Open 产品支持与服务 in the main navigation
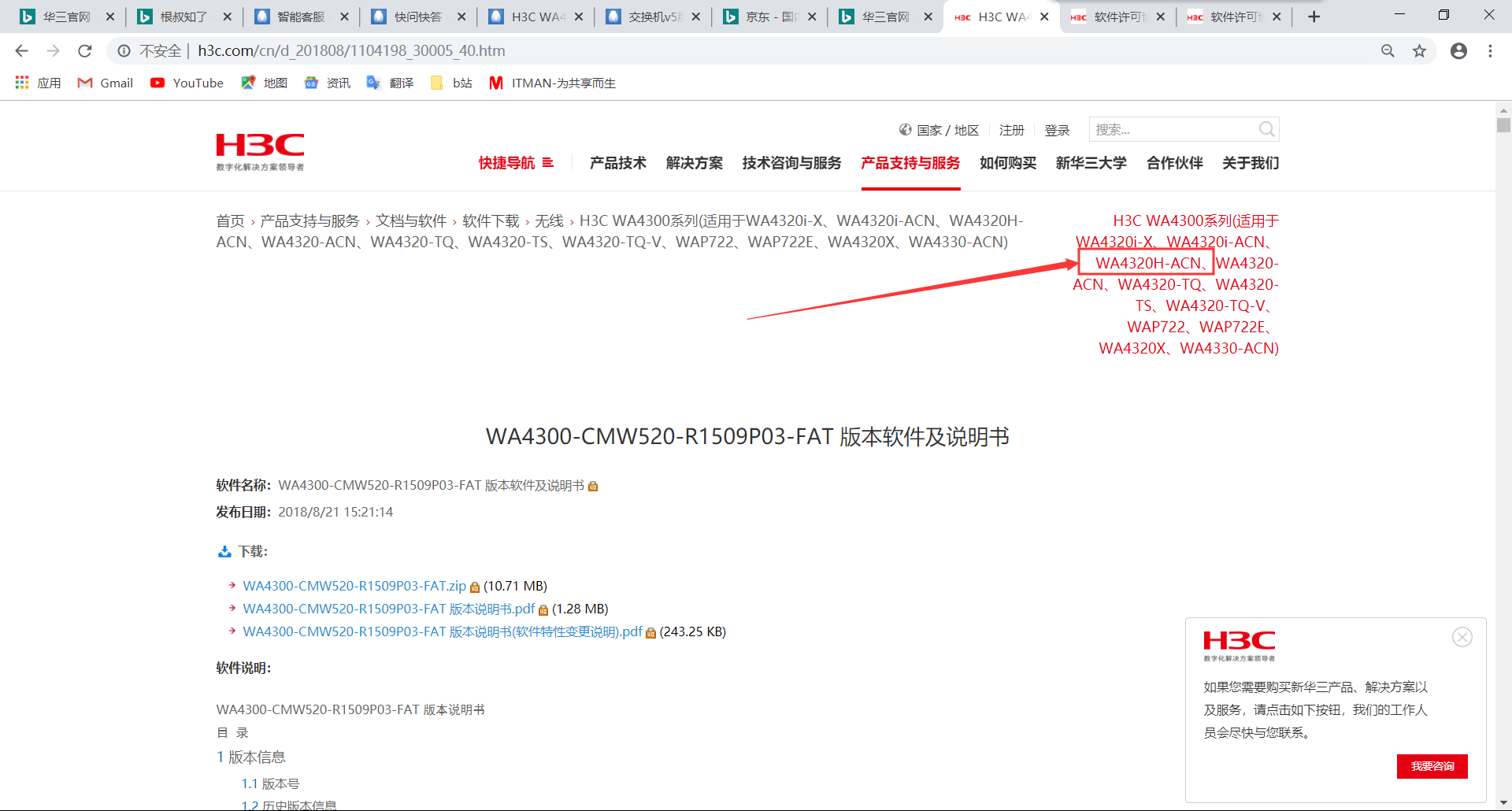 [910, 163]
